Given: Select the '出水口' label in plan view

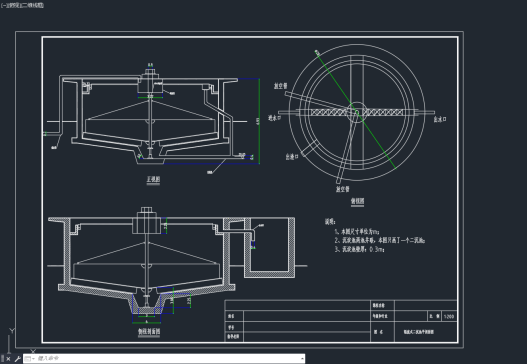Looking at the screenshot, I should tap(440, 119).
